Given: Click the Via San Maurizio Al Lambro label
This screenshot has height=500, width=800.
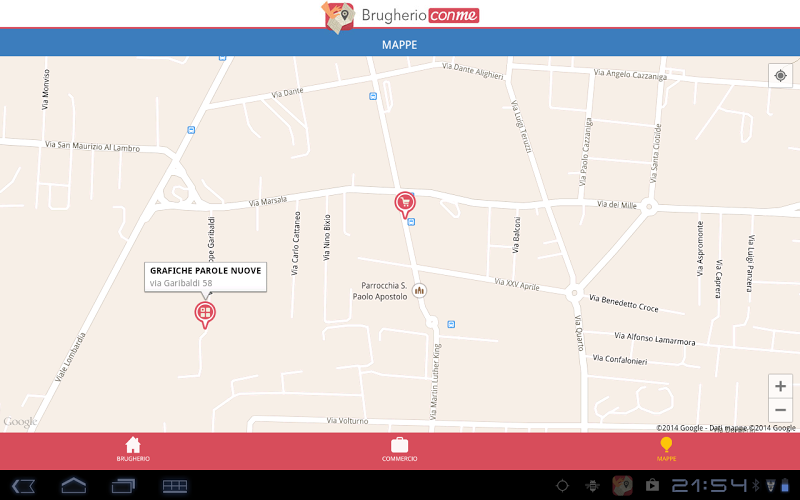Looking at the screenshot, I should tap(92, 146).
